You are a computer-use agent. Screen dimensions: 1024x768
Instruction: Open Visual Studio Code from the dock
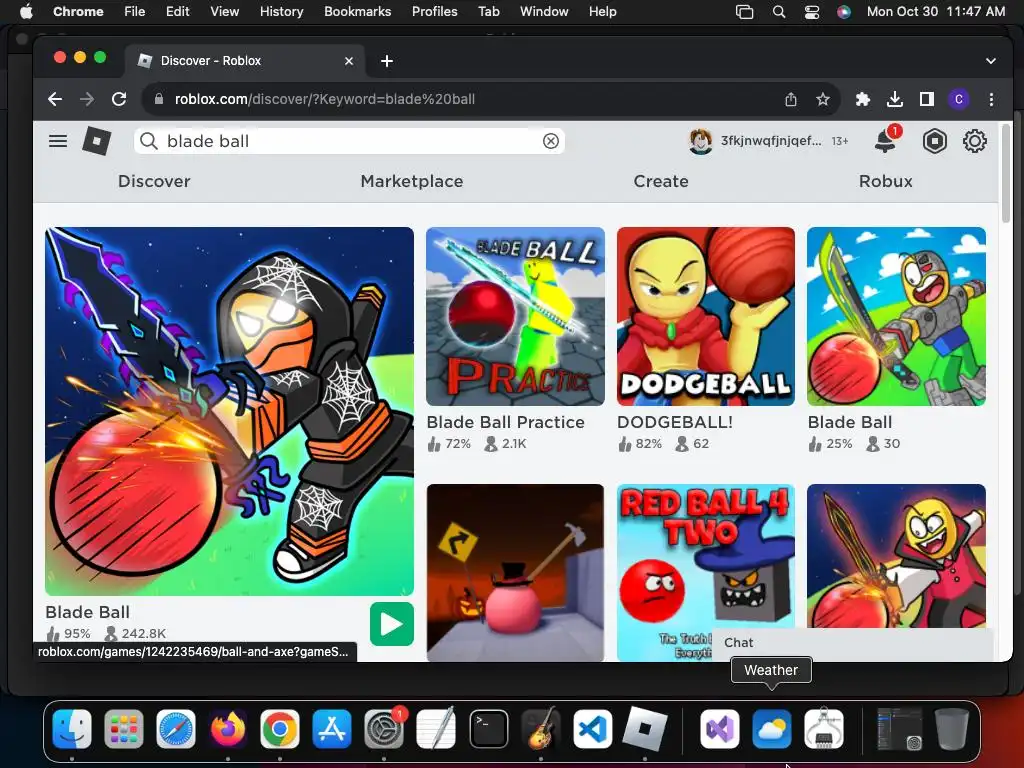592,728
